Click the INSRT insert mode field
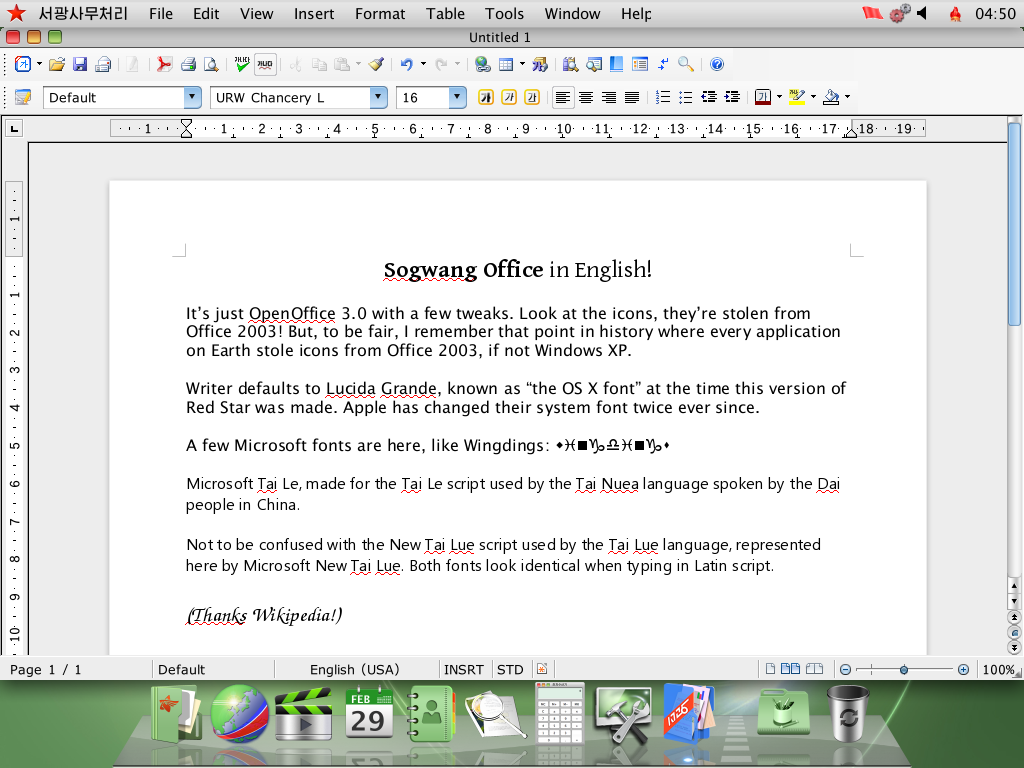1024x768 pixels. 464,669
